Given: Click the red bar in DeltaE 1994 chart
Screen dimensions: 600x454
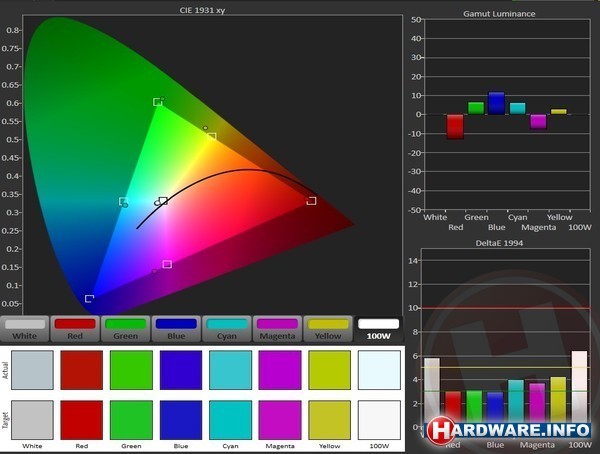Looking at the screenshot, I should (453, 406).
